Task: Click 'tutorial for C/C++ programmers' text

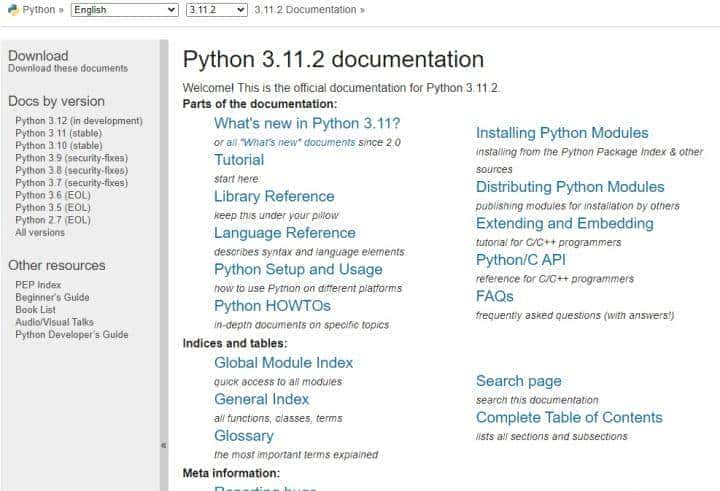Action: [549, 243]
